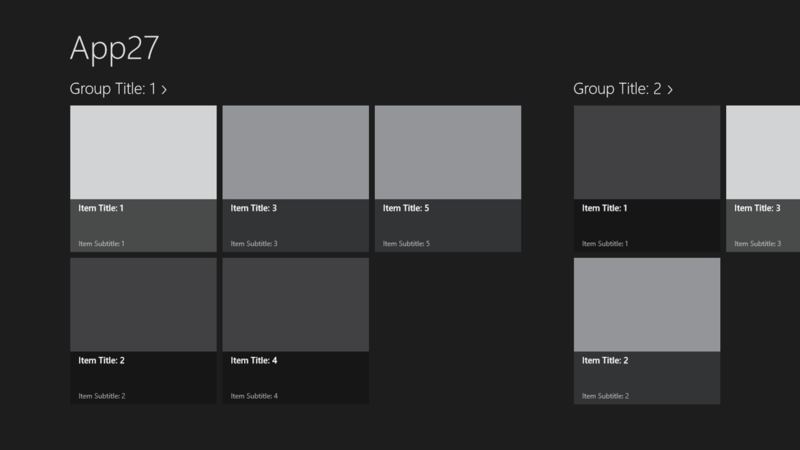Expand Group Title: 2 chevron arrow

click(x=670, y=90)
